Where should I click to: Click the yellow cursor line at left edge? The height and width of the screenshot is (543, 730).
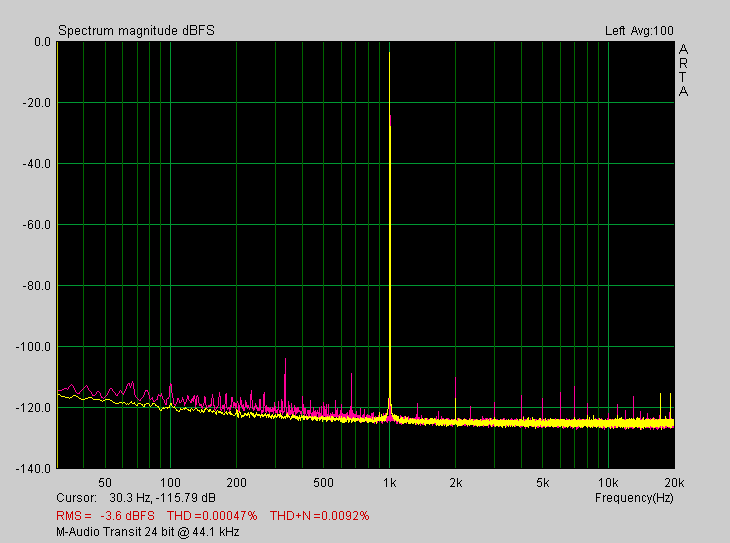pos(57,255)
